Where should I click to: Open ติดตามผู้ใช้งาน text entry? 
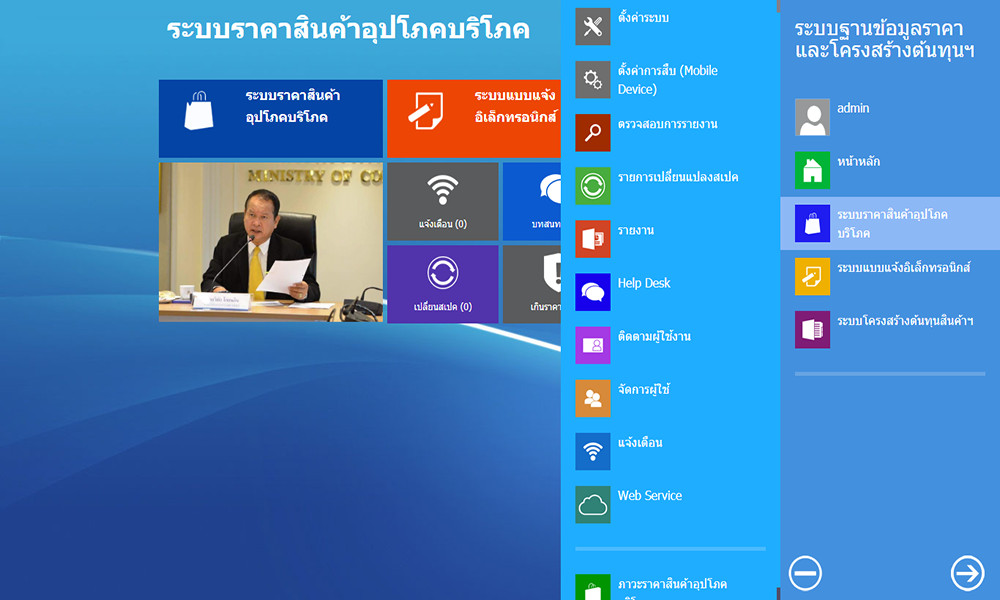(654, 336)
